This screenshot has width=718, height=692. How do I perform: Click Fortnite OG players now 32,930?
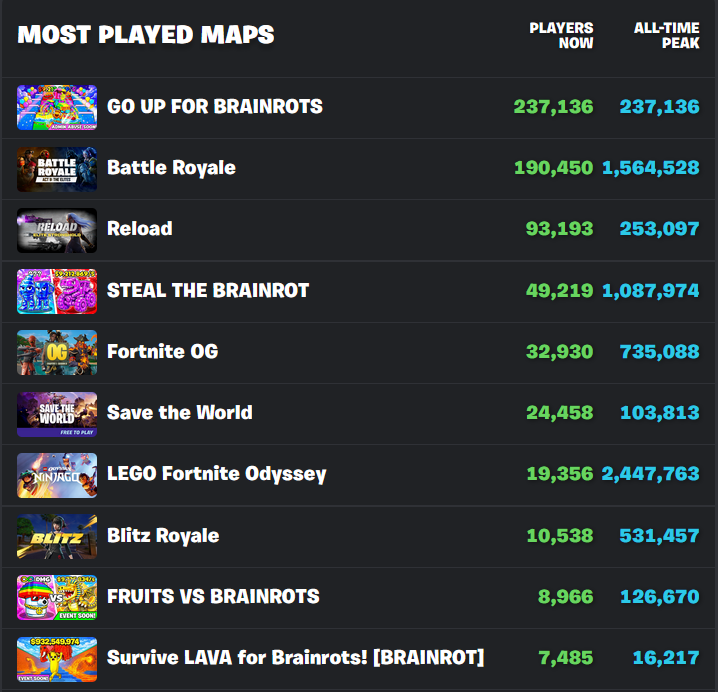(x=560, y=352)
